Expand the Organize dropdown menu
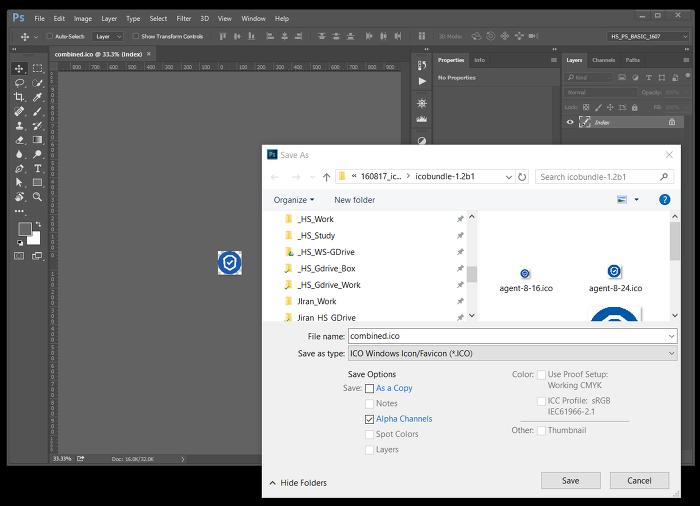This screenshot has width=700, height=506. pos(293,200)
